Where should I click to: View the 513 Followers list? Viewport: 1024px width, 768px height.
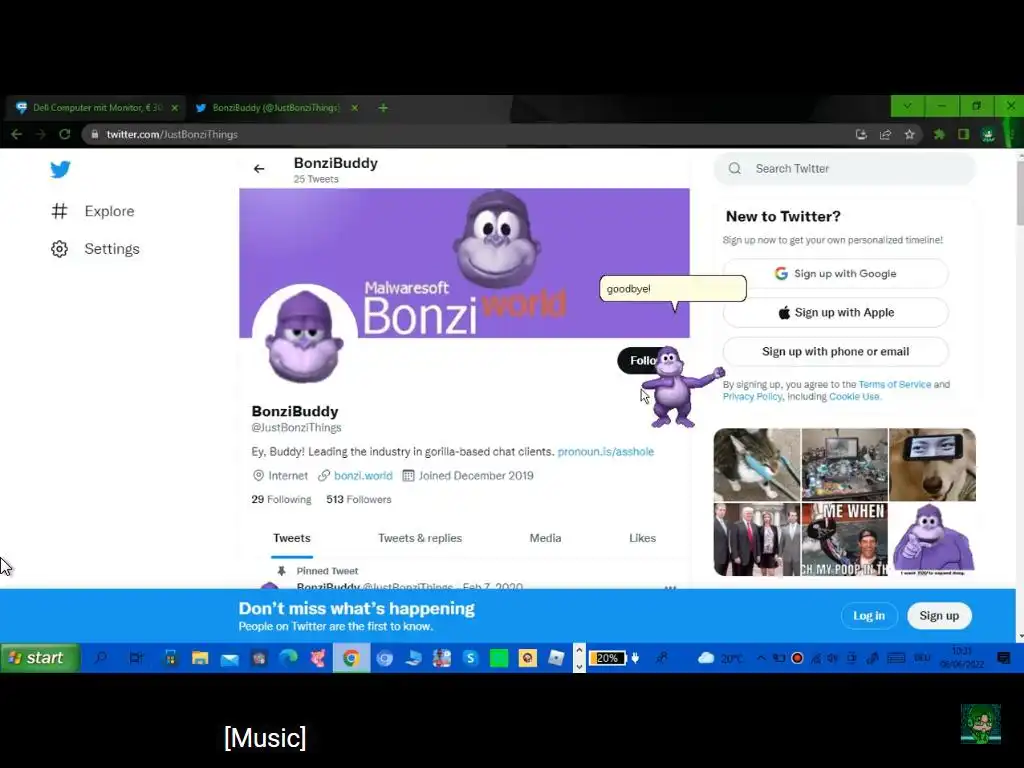click(x=359, y=500)
